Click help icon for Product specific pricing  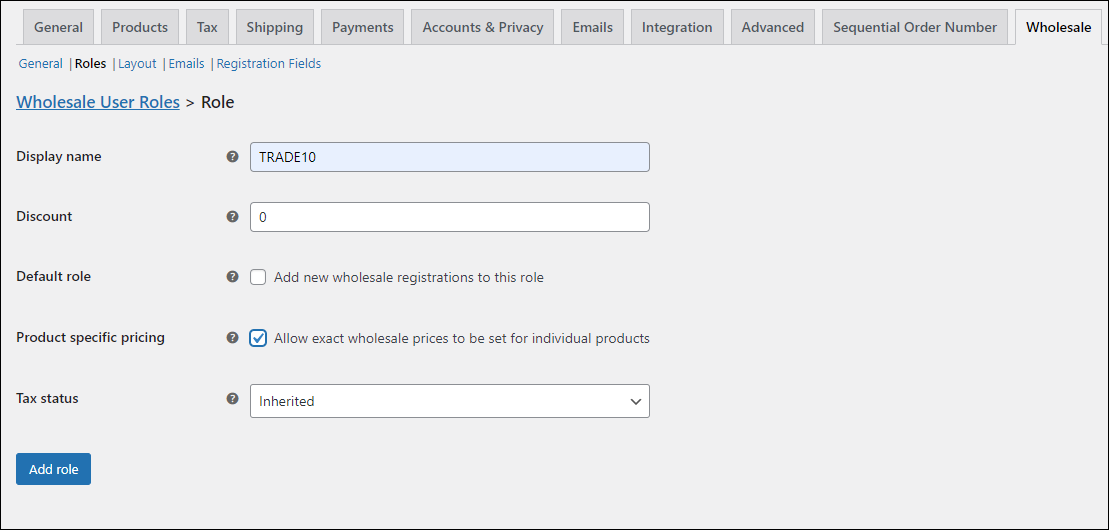(232, 338)
